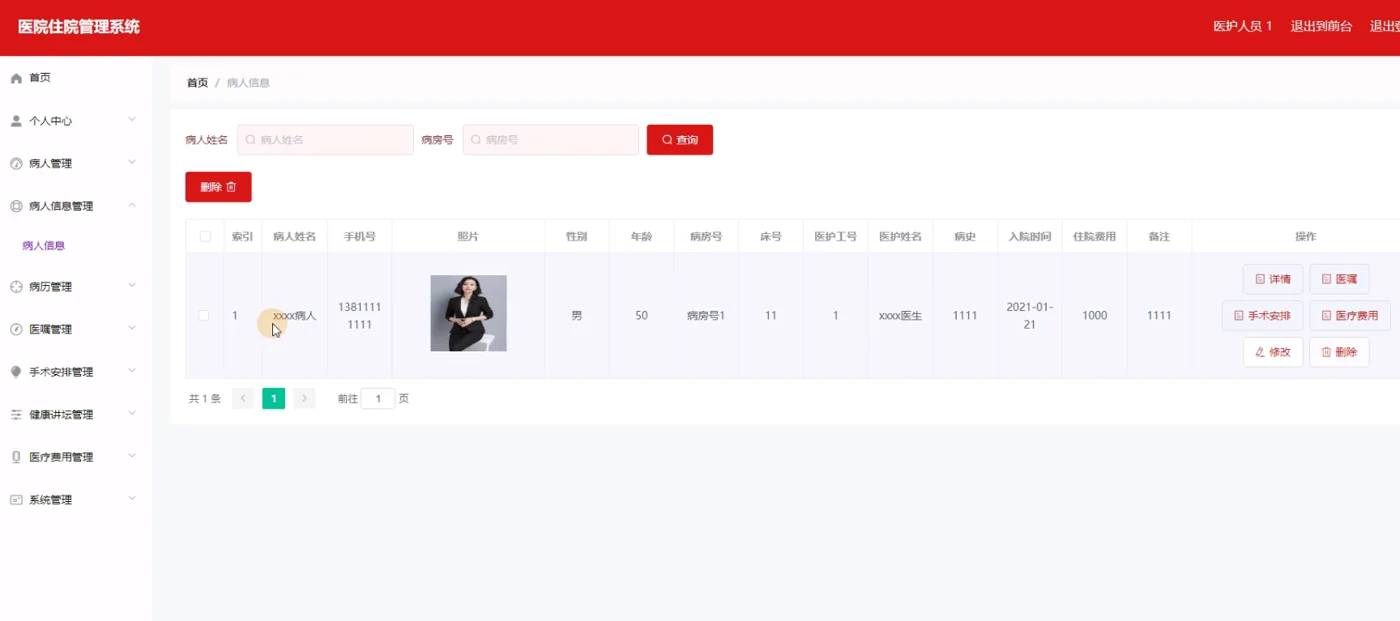Click the pencil icon on 修改 button
This screenshot has height=621, width=1400.
click(x=1260, y=352)
